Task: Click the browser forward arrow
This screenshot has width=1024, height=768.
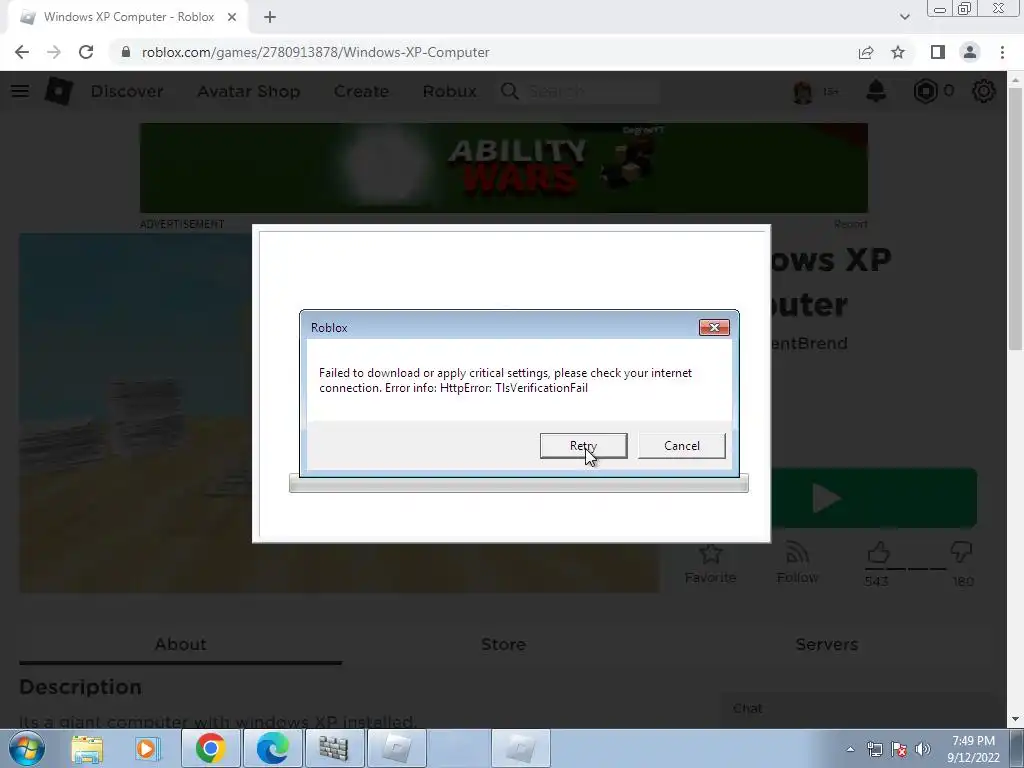Action: tap(54, 52)
